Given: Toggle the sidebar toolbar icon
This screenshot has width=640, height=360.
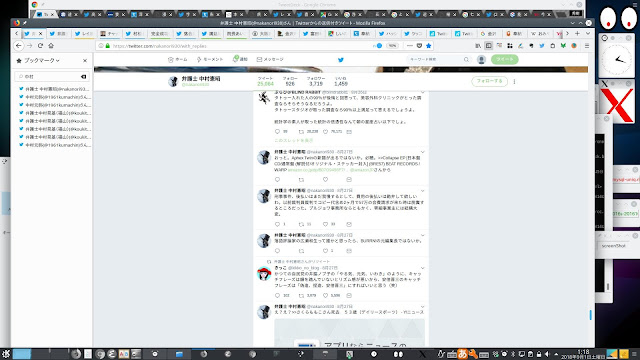Looking at the screenshot, I should pos(489,46).
